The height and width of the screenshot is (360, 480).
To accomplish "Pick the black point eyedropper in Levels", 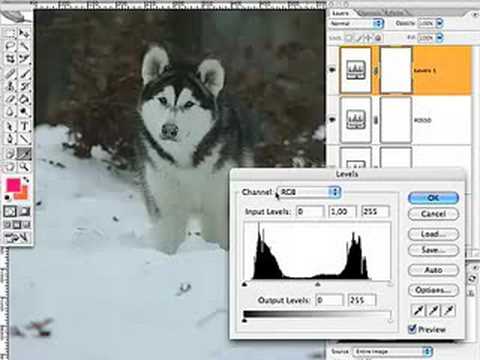I will pyautogui.click(x=418, y=311).
